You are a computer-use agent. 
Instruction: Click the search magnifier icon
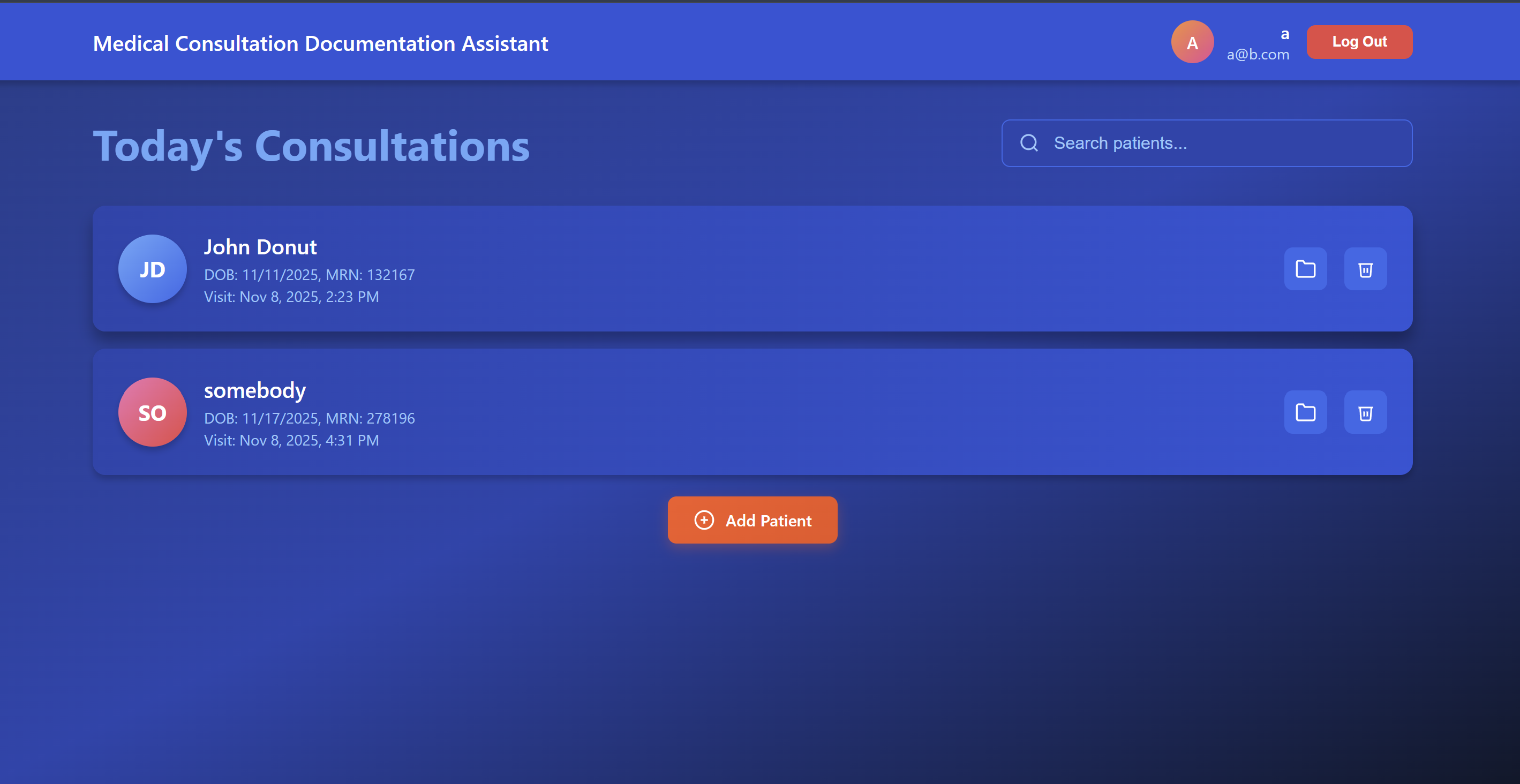click(x=1028, y=144)
